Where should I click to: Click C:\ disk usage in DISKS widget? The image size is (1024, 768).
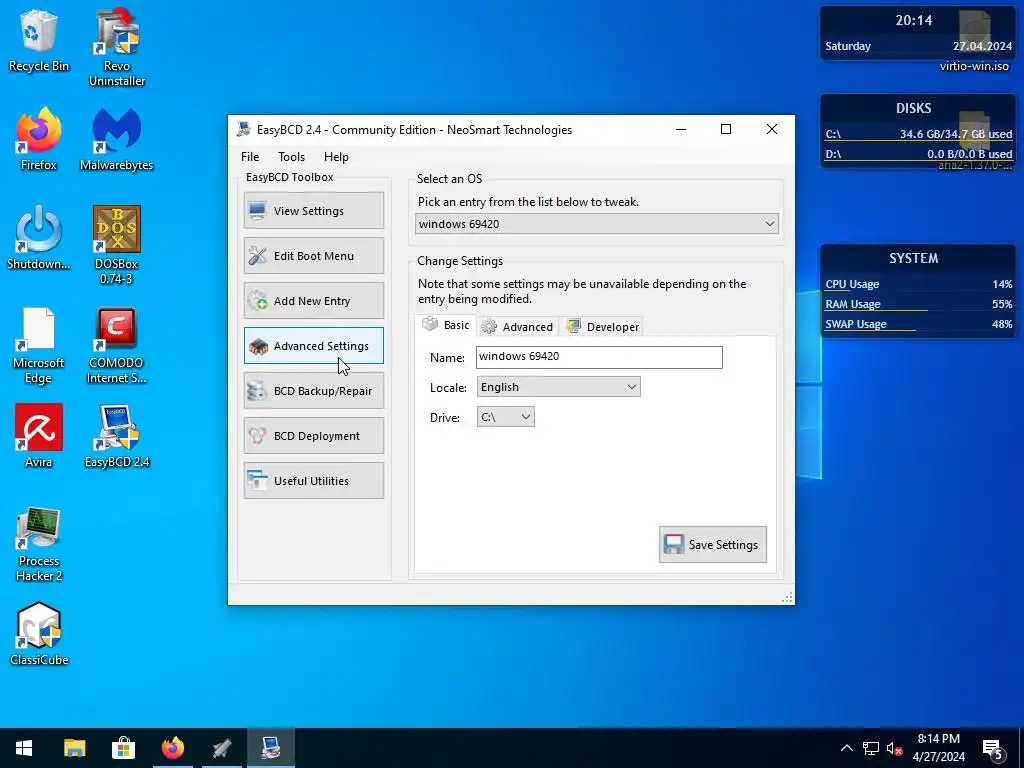pyautogui.click(x=918, y=134)
